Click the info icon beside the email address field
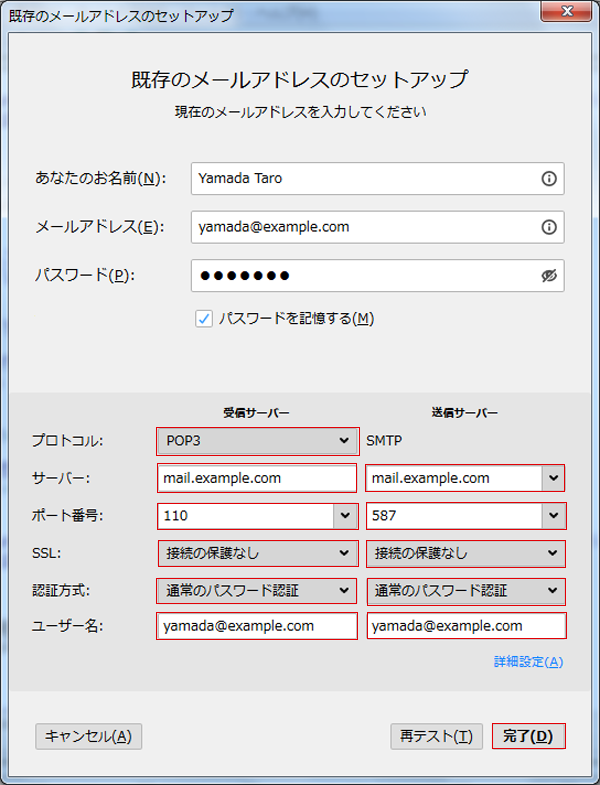 548,227
